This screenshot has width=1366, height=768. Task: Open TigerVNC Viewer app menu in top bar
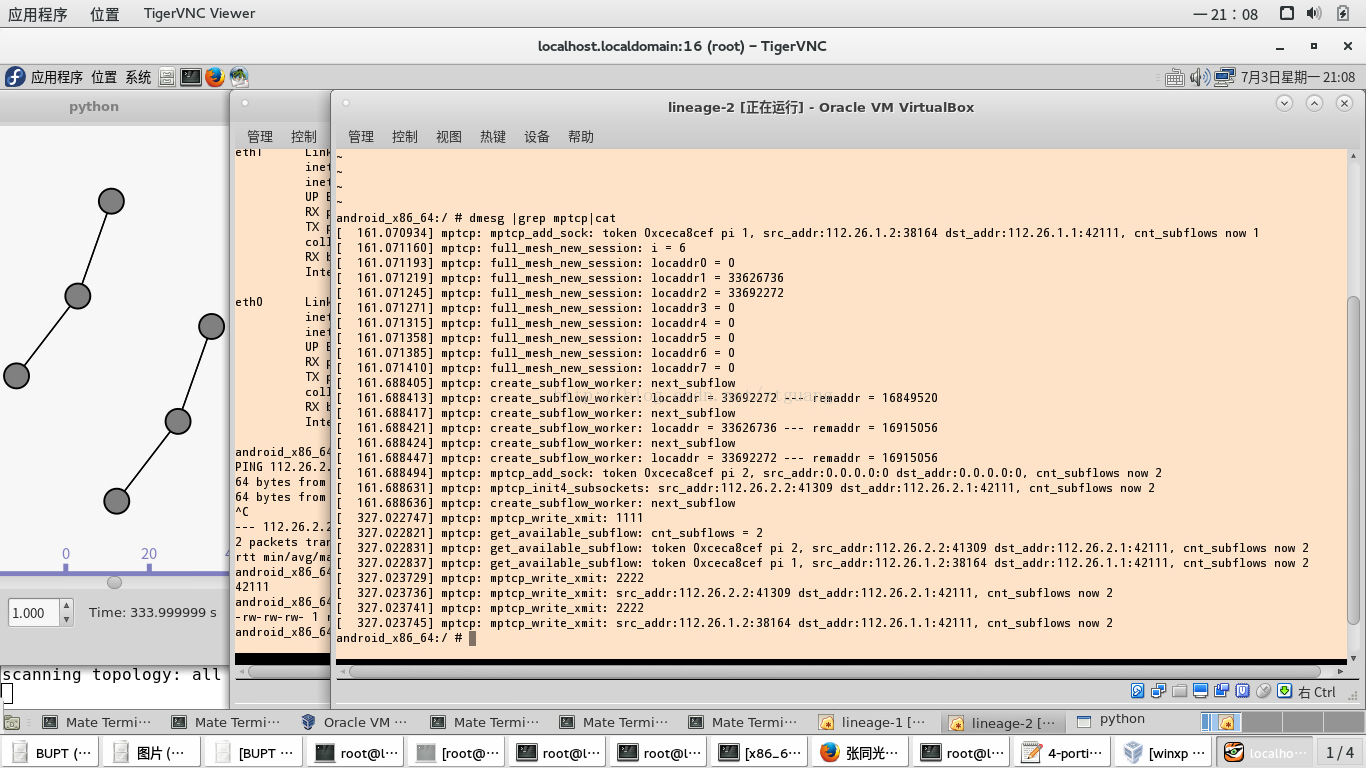click(x=198, y=14)
